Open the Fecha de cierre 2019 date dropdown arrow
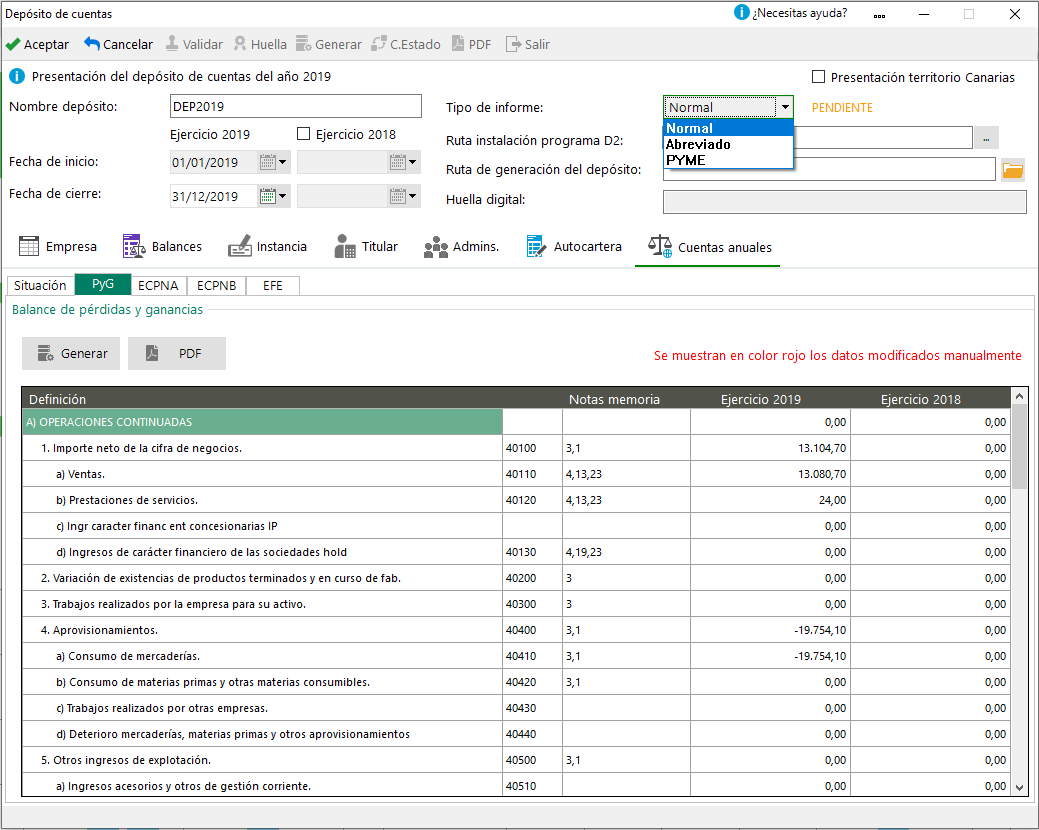The height and width of the screenshot is (830, 1039). [283, 196]
